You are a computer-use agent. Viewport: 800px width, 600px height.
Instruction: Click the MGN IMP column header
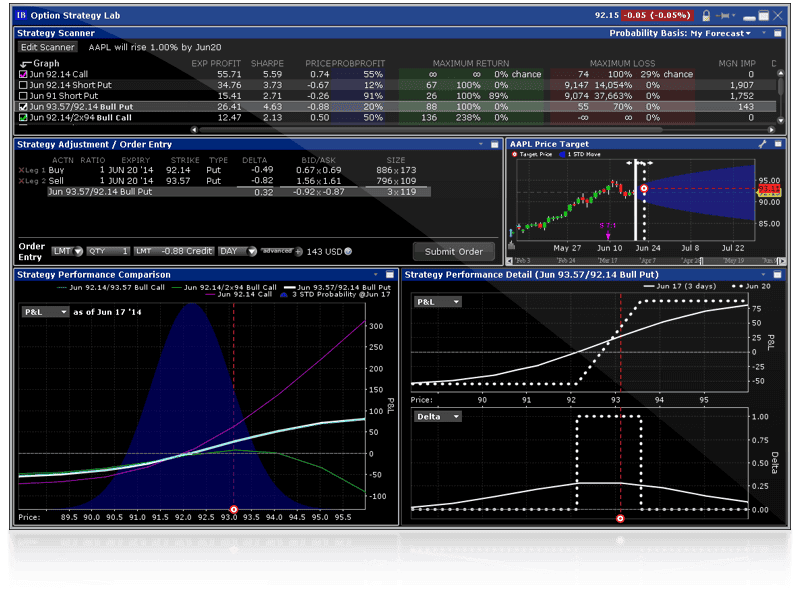(737, 63)
